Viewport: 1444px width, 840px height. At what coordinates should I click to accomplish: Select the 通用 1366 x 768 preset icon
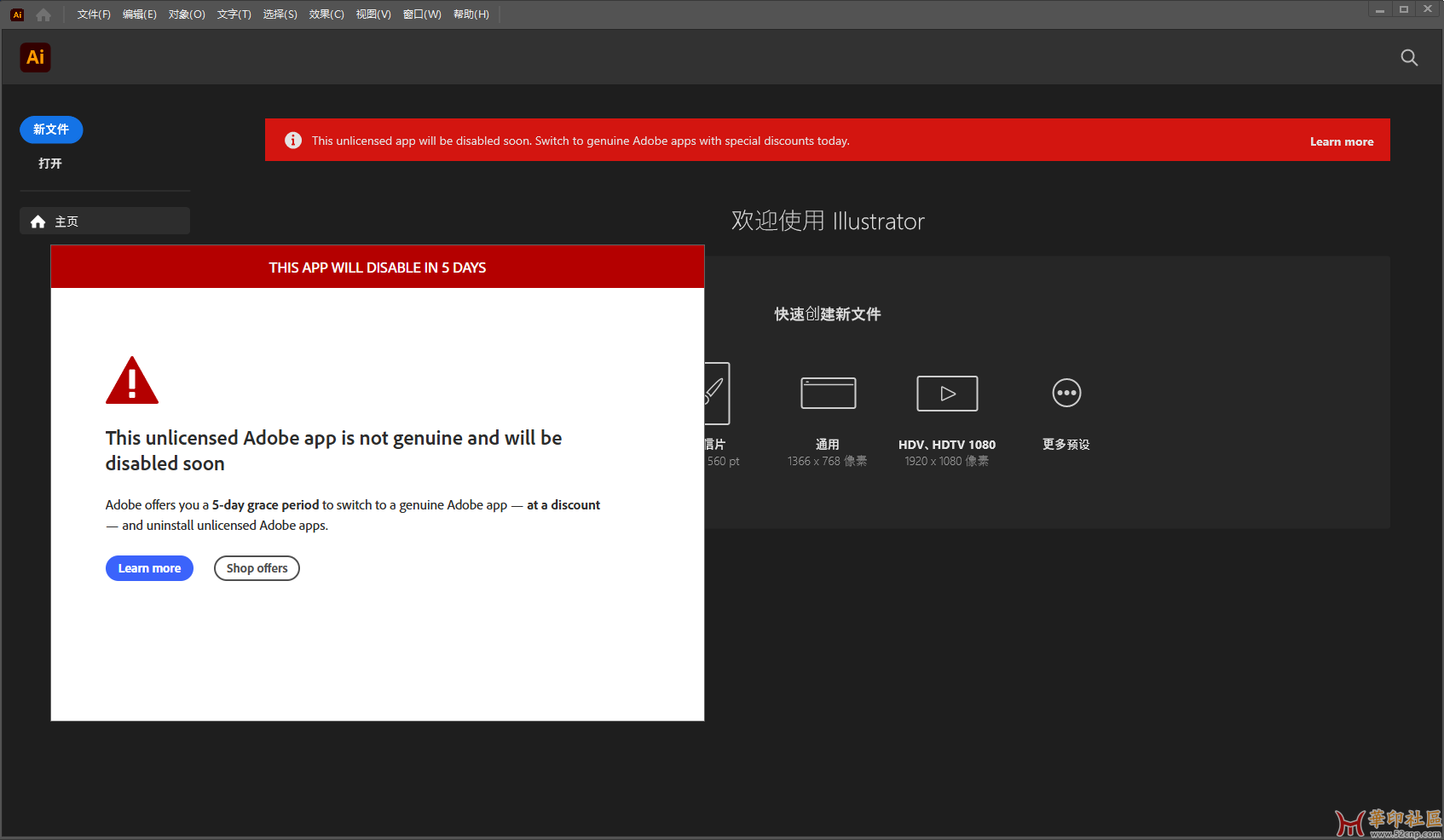pyautogui.click(x=828, y=393)
